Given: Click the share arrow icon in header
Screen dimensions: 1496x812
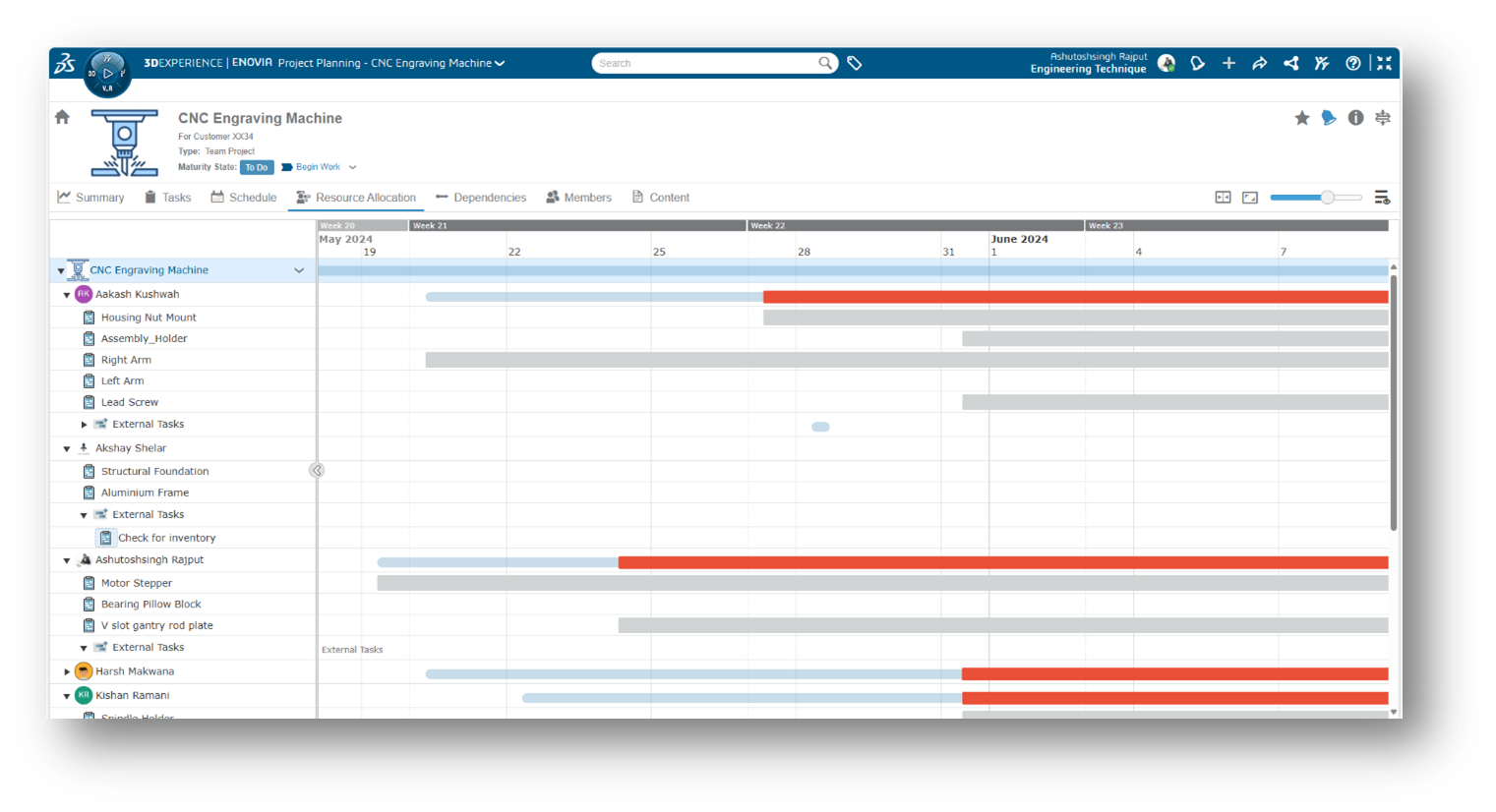Looking at the screenshot, I should click(1259, 63).
